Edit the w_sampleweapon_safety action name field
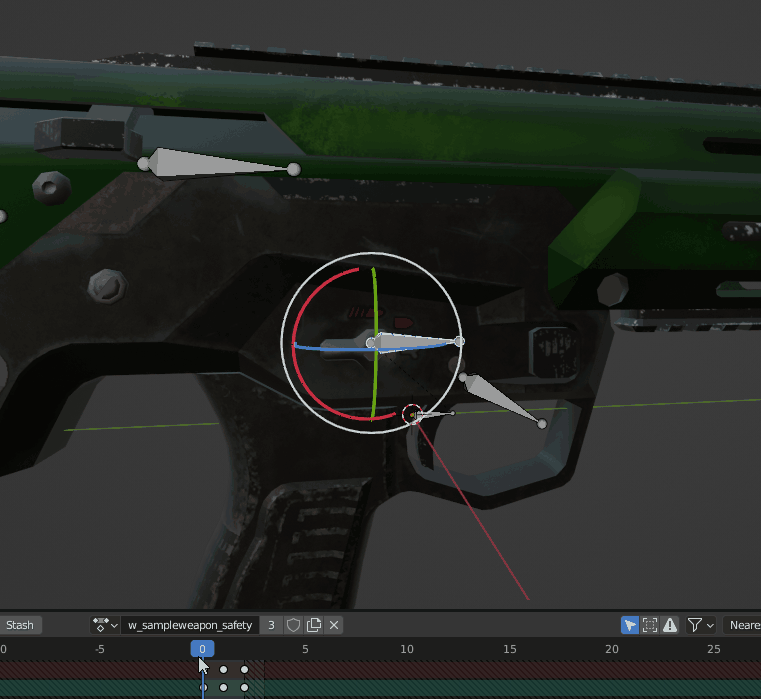Image resolution: width=761 pixels, height=699 pixels. point(190,625)
